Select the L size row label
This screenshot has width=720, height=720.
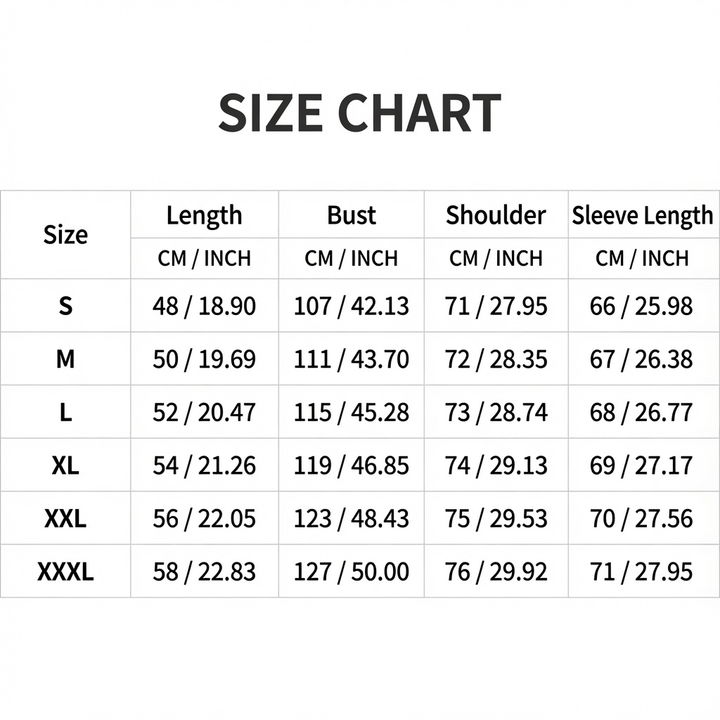pyautogui.click(x=65, y=412)
